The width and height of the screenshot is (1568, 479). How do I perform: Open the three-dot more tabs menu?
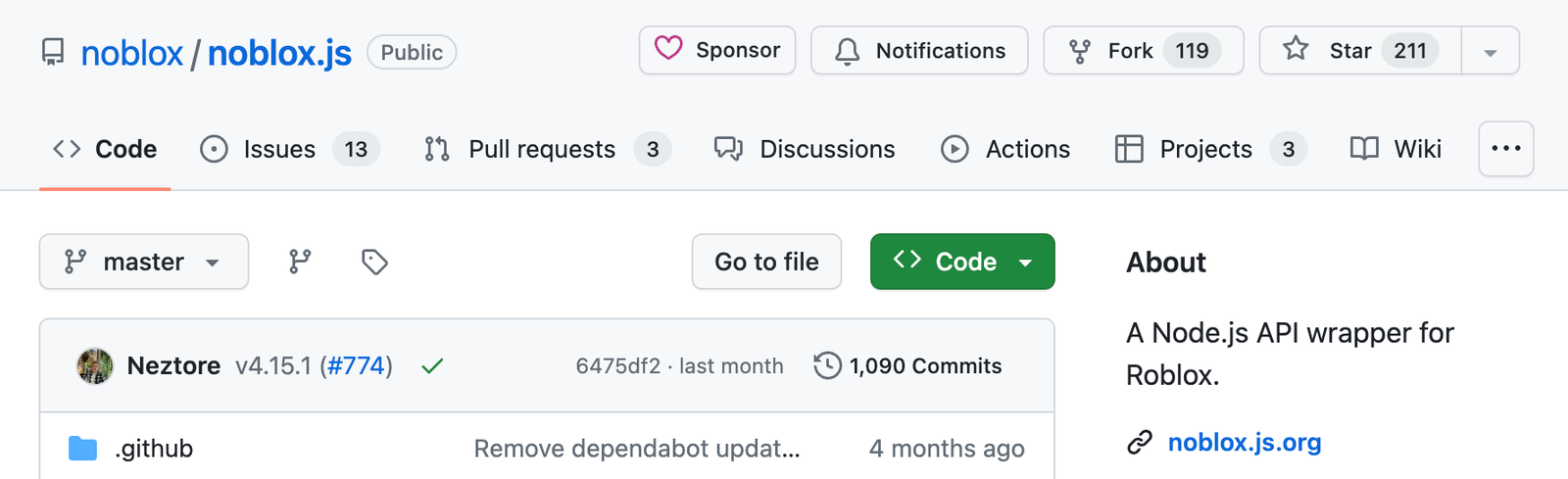1506,149
